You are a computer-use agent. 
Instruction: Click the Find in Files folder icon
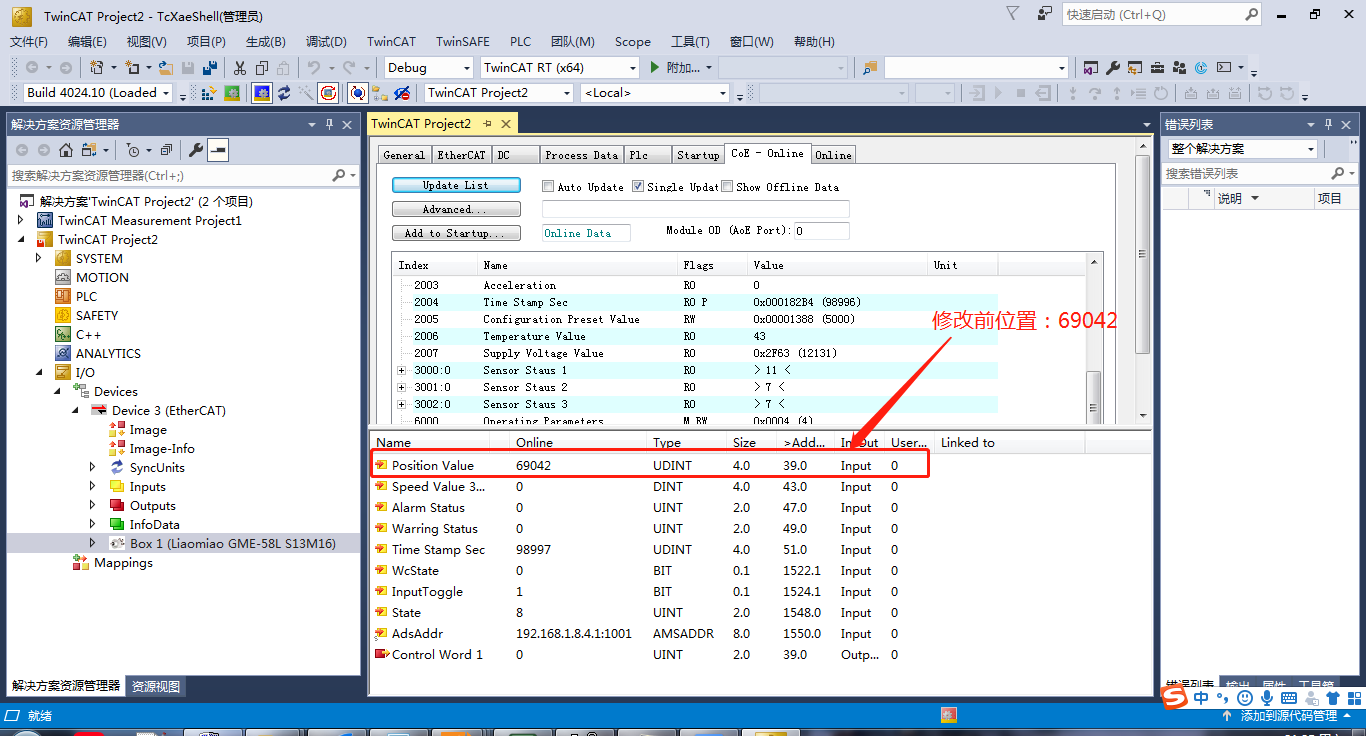870,68
